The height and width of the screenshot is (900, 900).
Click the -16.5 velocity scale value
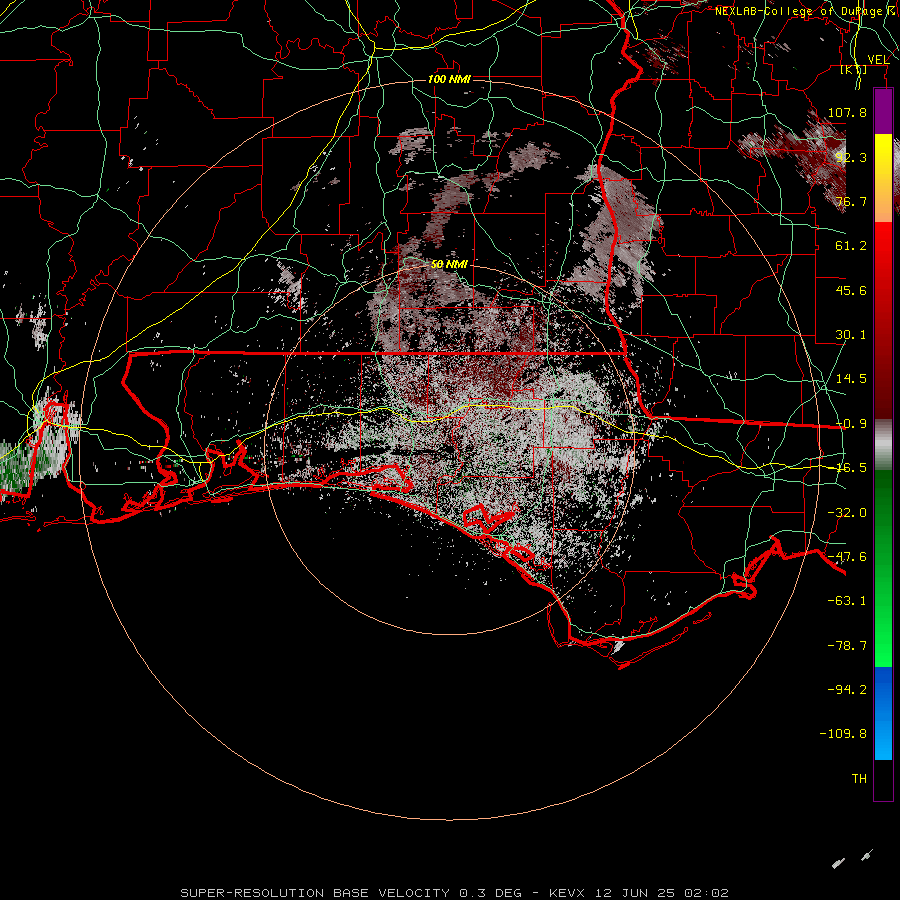[x=851, y=468]
